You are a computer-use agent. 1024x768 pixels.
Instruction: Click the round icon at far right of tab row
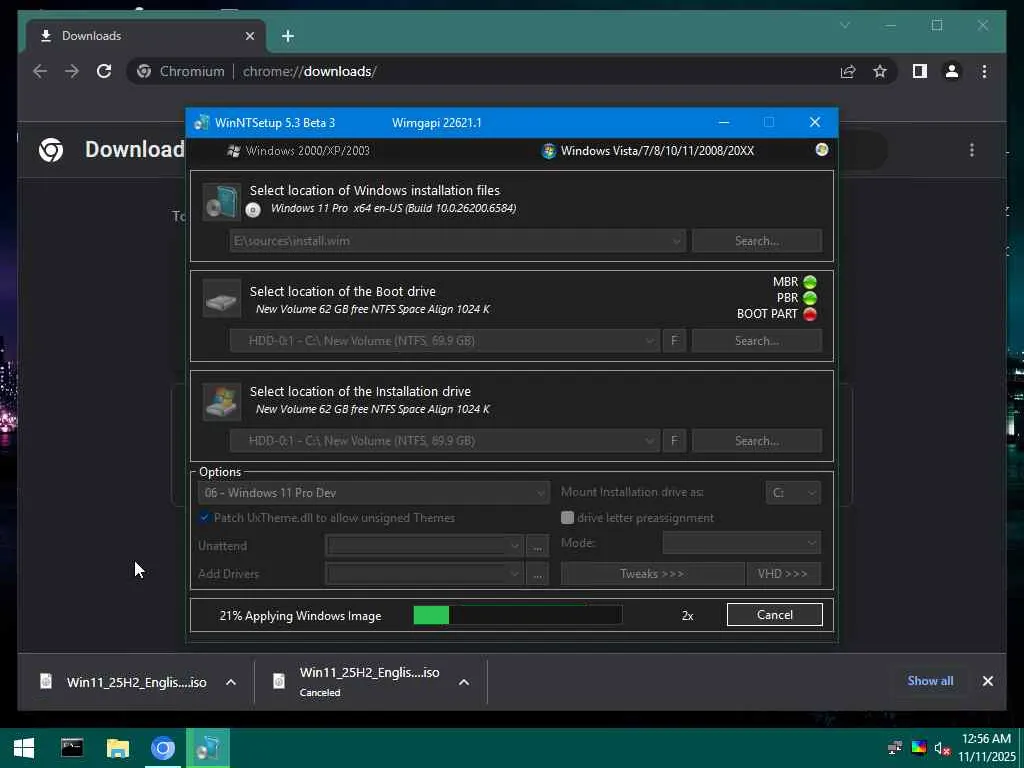822,150
